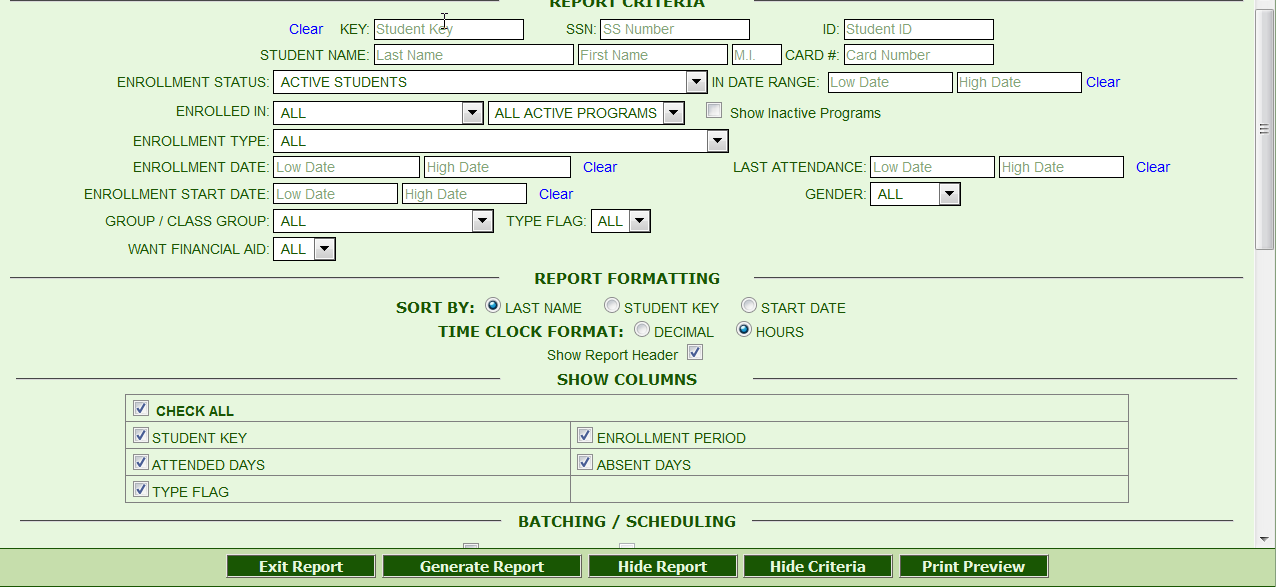The height and width of the screenshot is (587, 1276).
Task: Open the ALL ACTIVE PROGRAMS dropdown
Action: pyautogui.click(x=586, y=113)
